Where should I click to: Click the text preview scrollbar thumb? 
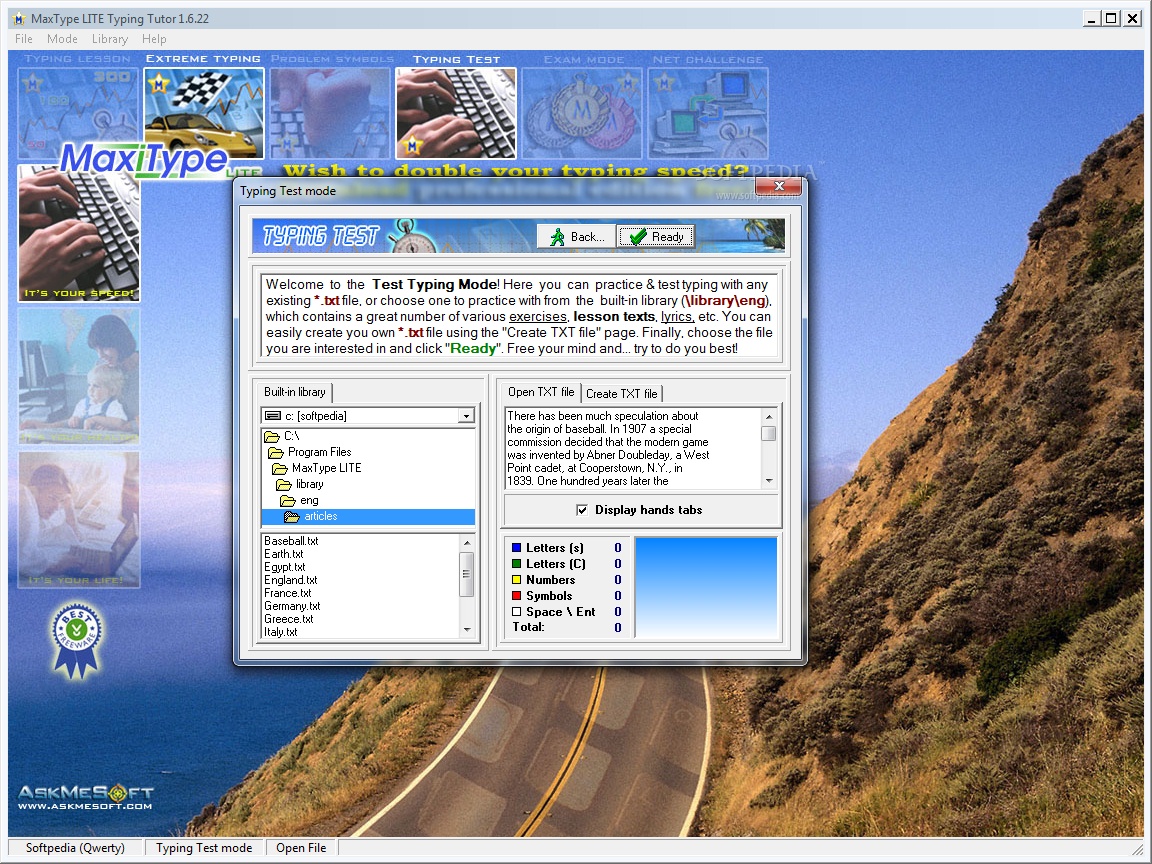coord(769,433)
